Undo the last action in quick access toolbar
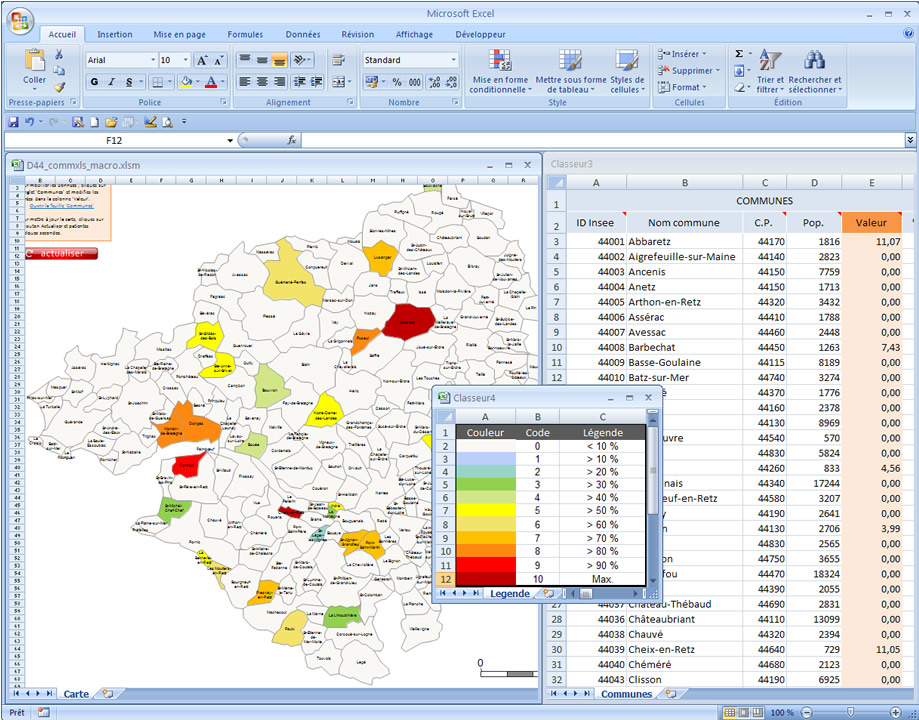The image size is (919, 720). coord(29,122)
